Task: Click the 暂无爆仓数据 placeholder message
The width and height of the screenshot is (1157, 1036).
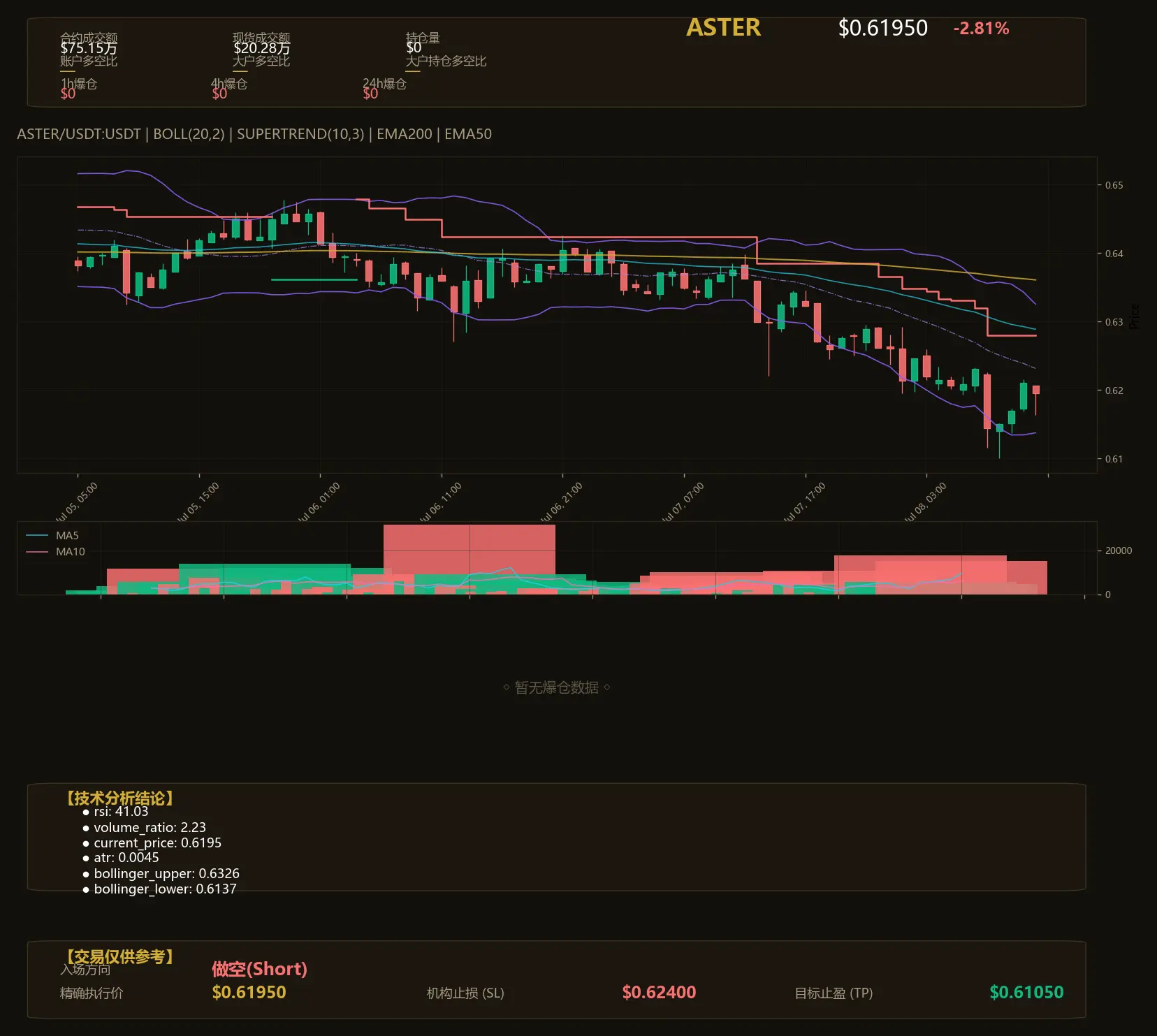Action: [557, 687]
